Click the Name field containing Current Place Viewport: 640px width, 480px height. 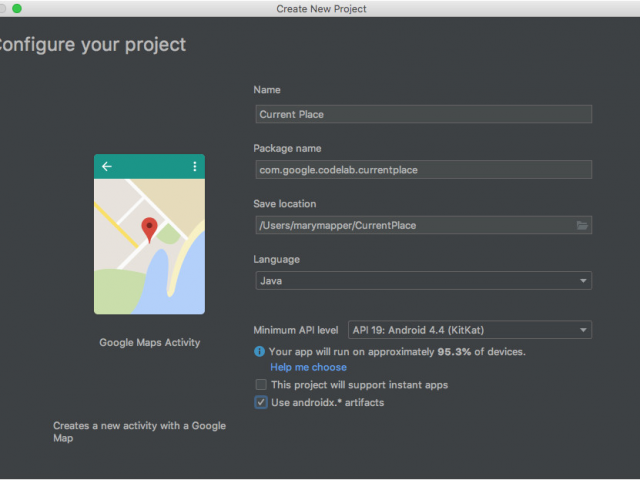[x=424, y=114]
